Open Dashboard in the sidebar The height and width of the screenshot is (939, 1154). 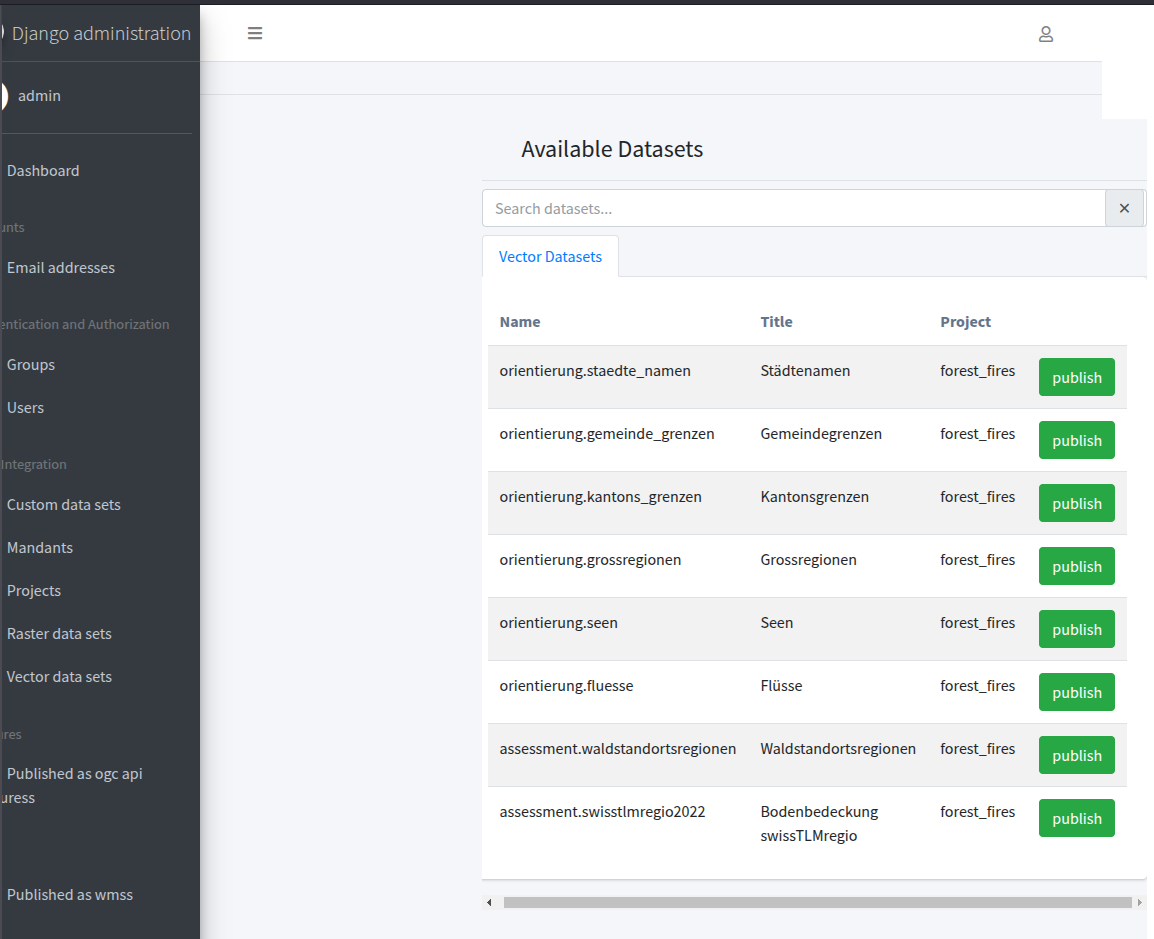tap(43, 171)
